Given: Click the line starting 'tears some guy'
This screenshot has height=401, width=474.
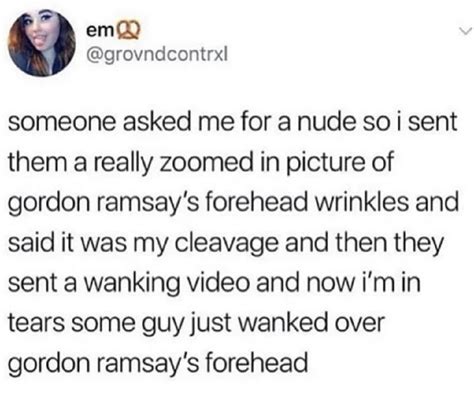Looking at the screenshot, I should (196, 324).
